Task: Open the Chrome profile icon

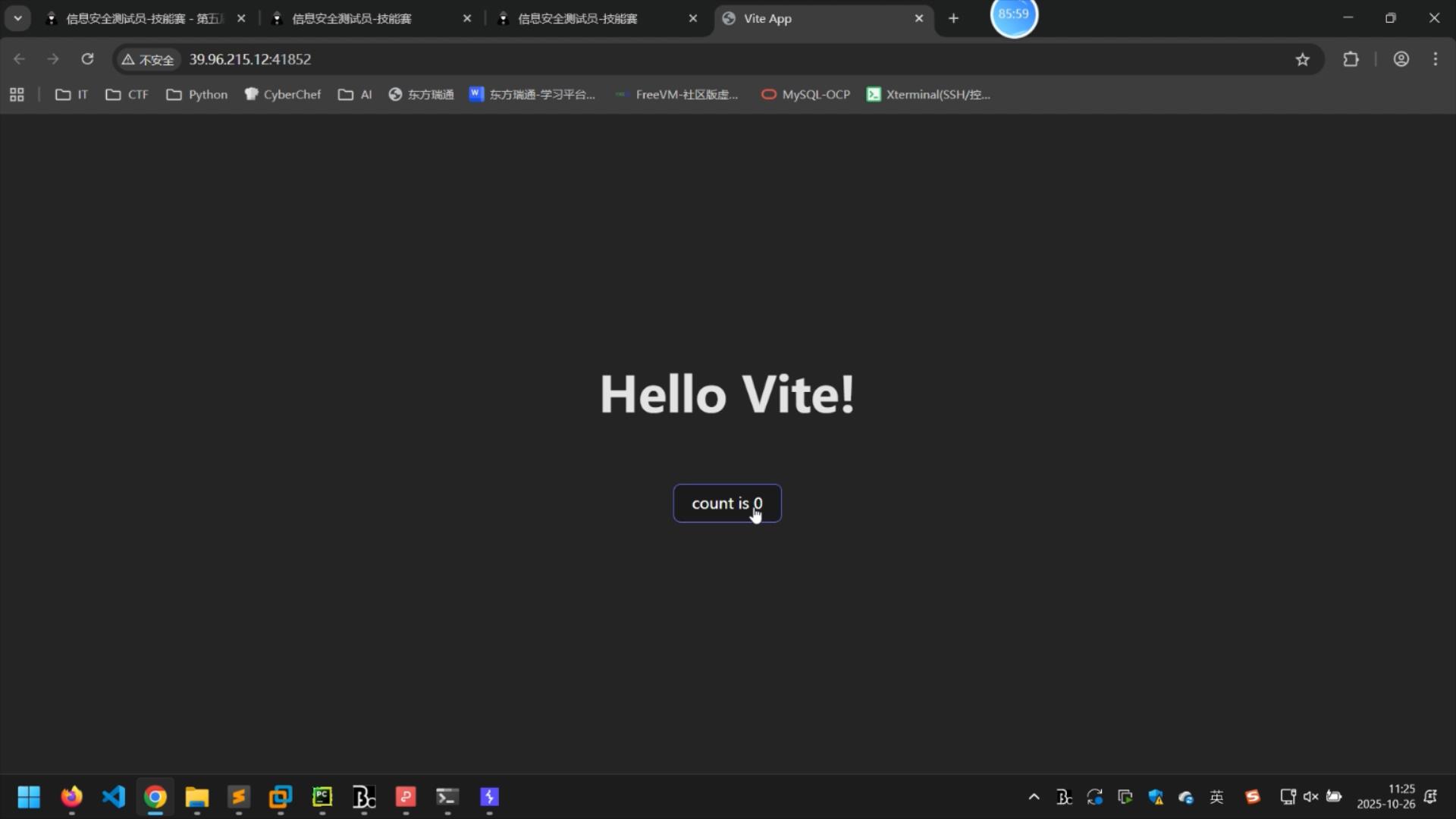Action: coord(1401,59)
